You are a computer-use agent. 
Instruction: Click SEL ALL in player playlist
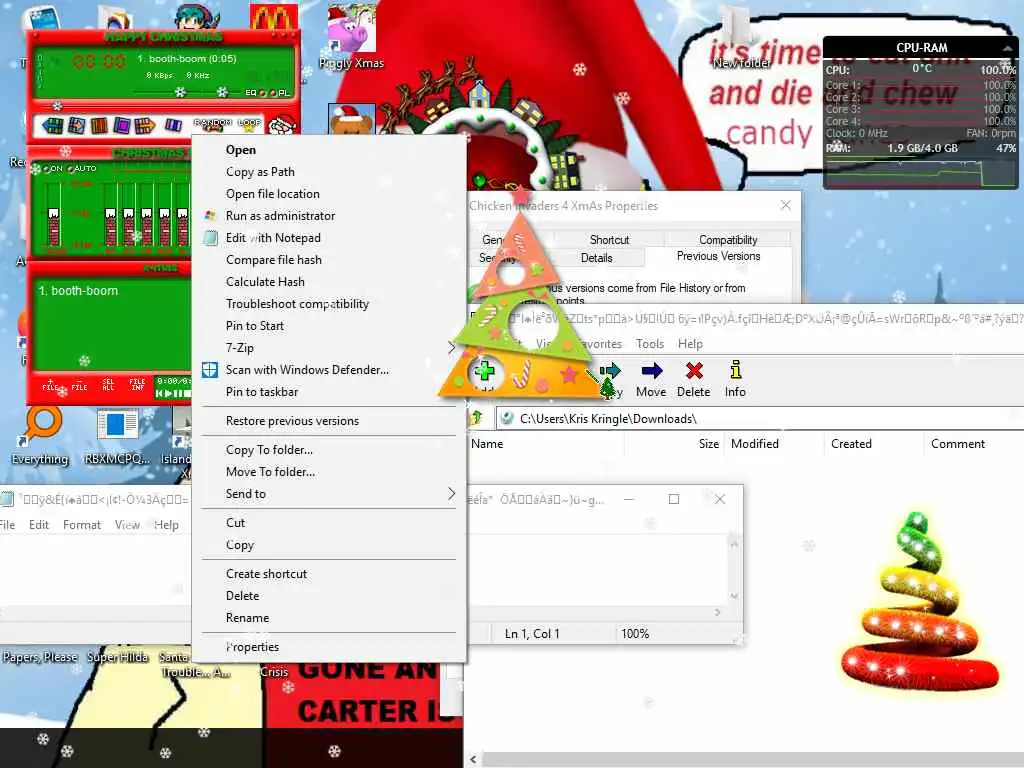pos(108,385)
